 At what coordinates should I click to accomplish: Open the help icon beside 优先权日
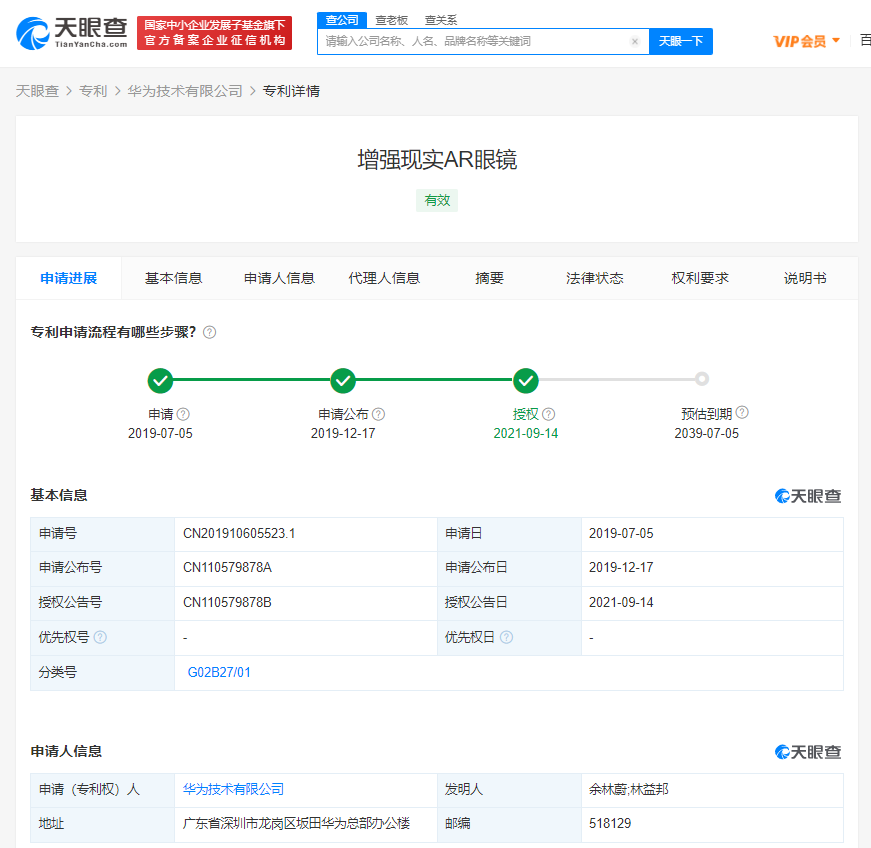[x=506, y=637]
